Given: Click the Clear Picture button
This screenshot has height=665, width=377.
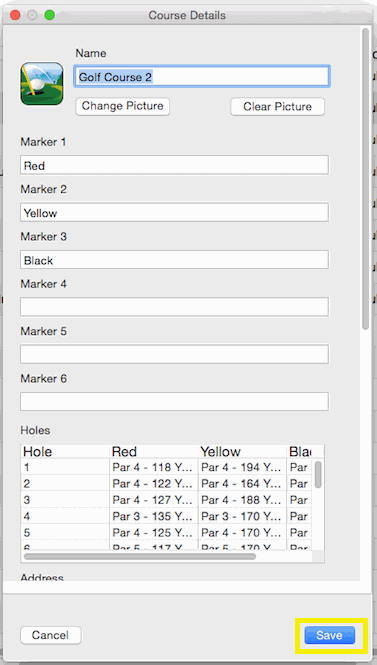Looking at the screenshot, I should point(277,106).
